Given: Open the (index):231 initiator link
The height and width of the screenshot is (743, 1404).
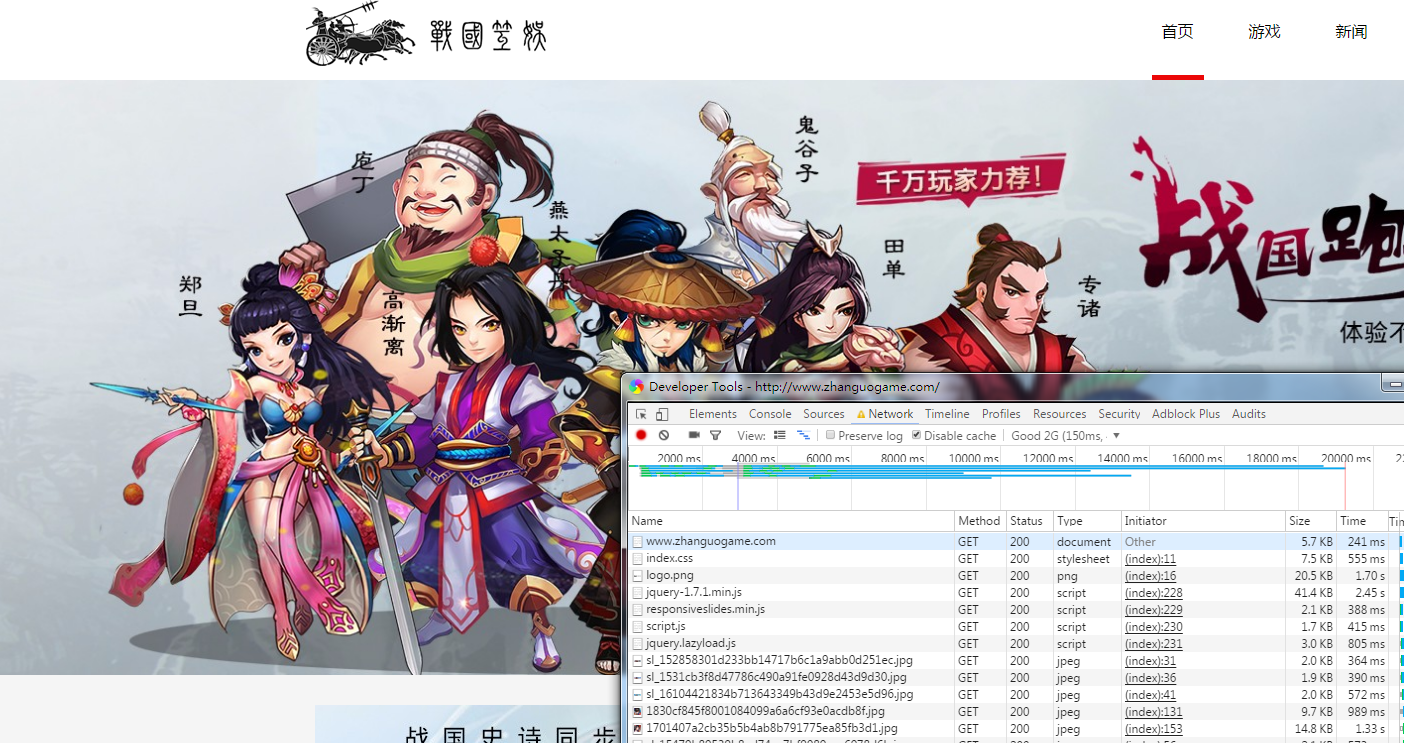Looking at the screenshot, I should click(x=1153, y=644).
